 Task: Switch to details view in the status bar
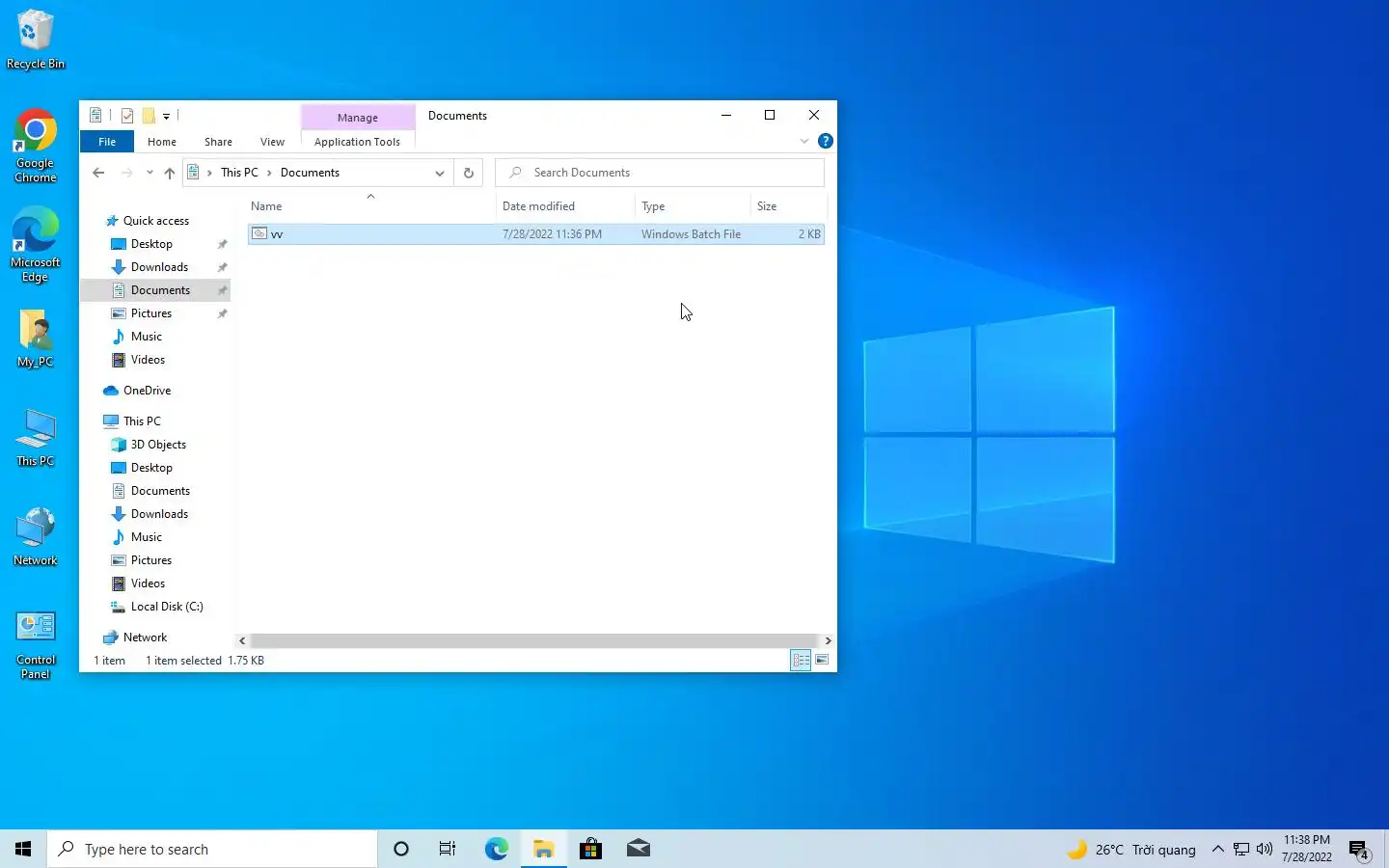(801, 661)
